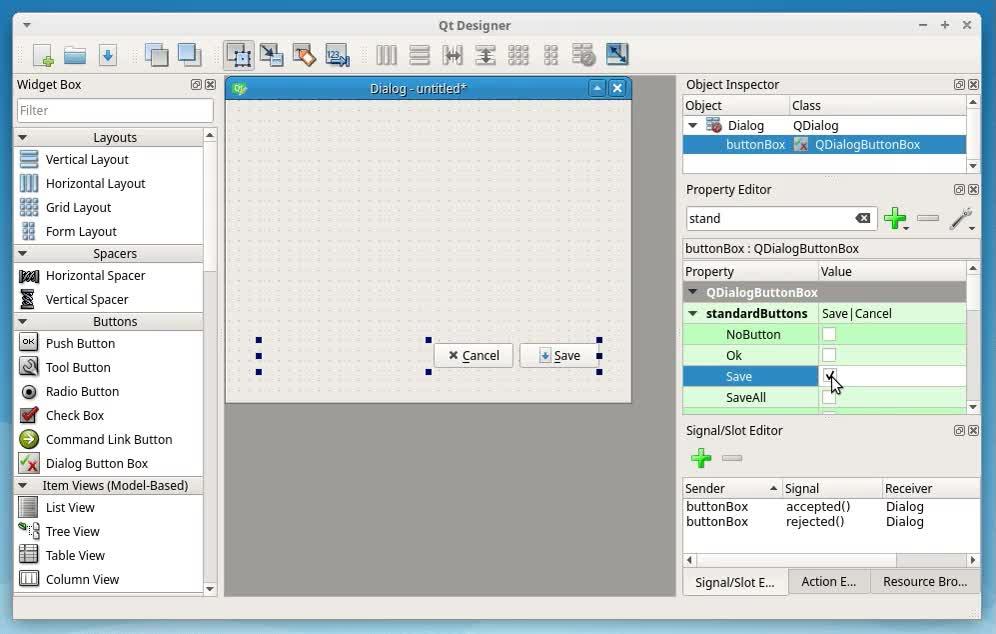This screenshot has height=634, width=996.
Task: Click the Widget Box filter field
Action: [115, 111]
